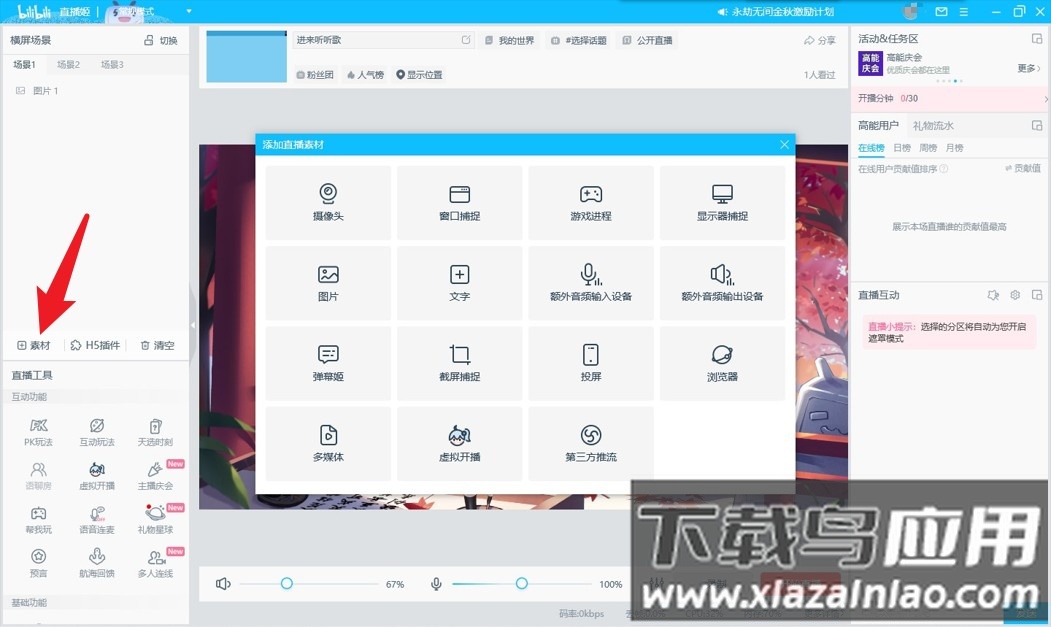
Task: Expand the 更多 activity list
Action: click(x=1029, y=68)
